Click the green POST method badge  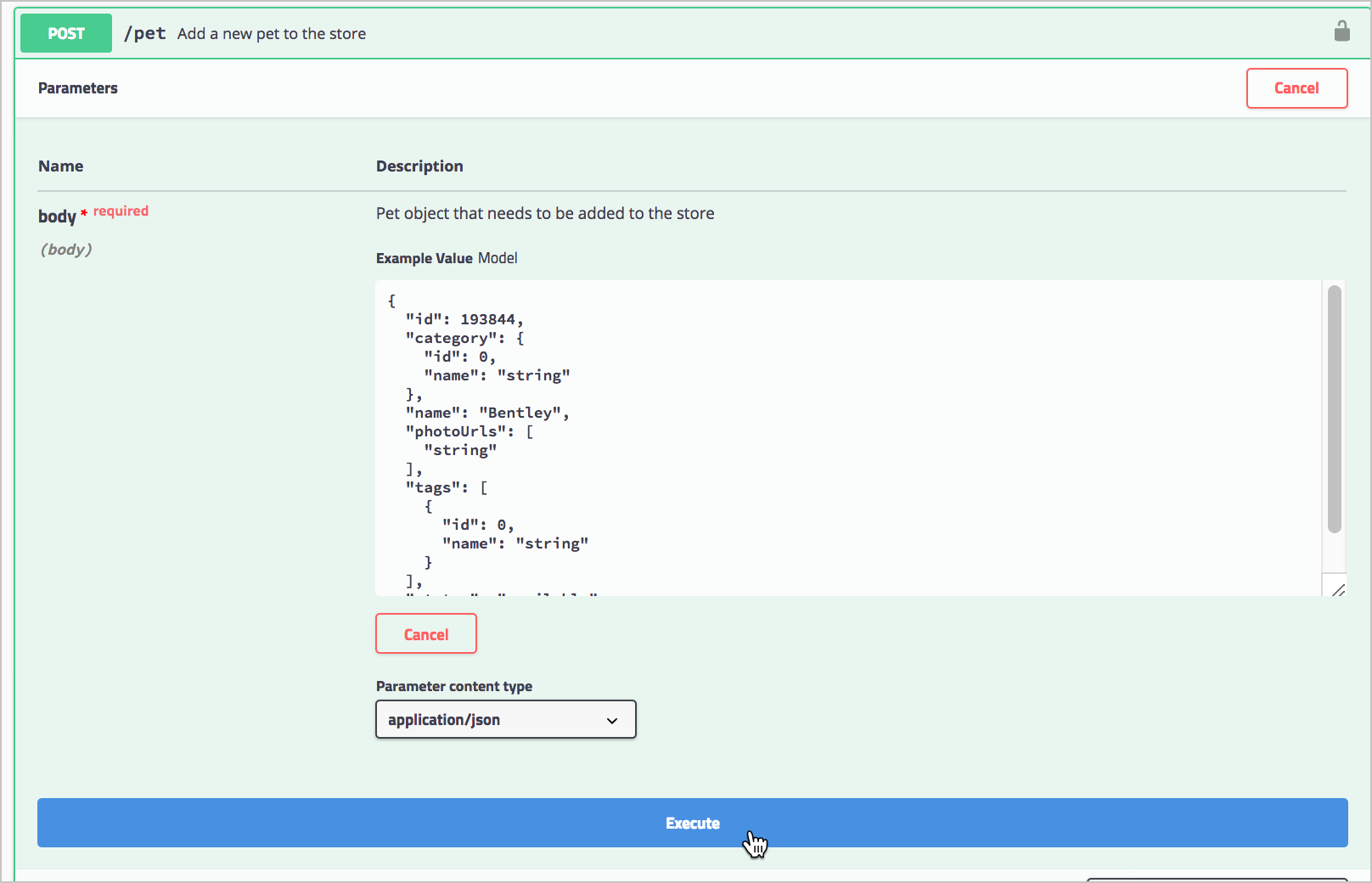66,33
